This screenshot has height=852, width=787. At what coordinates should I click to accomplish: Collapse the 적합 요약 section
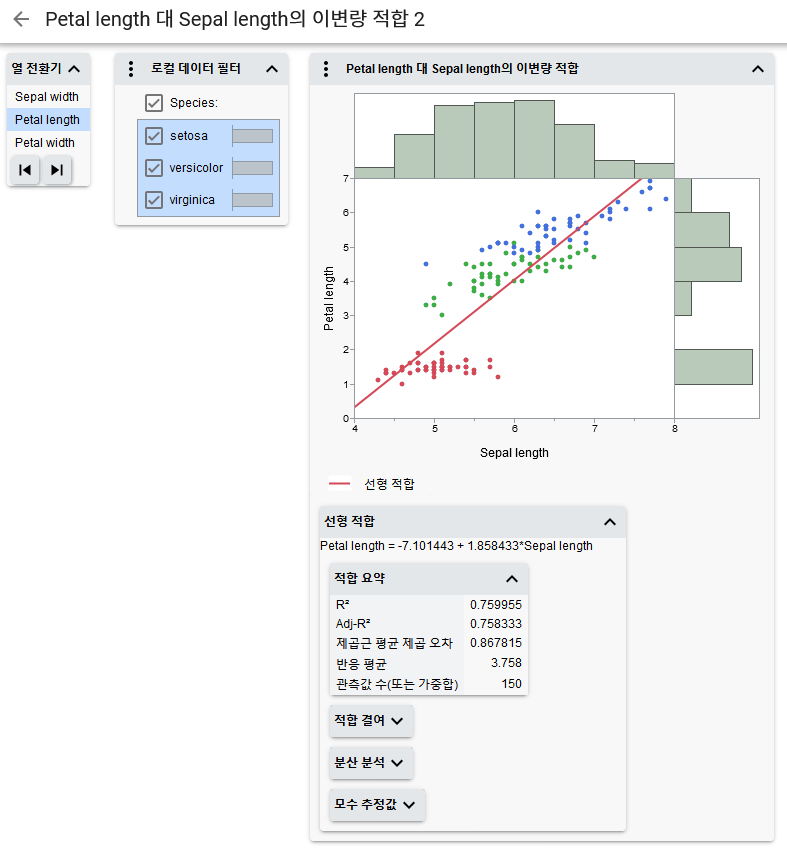coord(511,578)
